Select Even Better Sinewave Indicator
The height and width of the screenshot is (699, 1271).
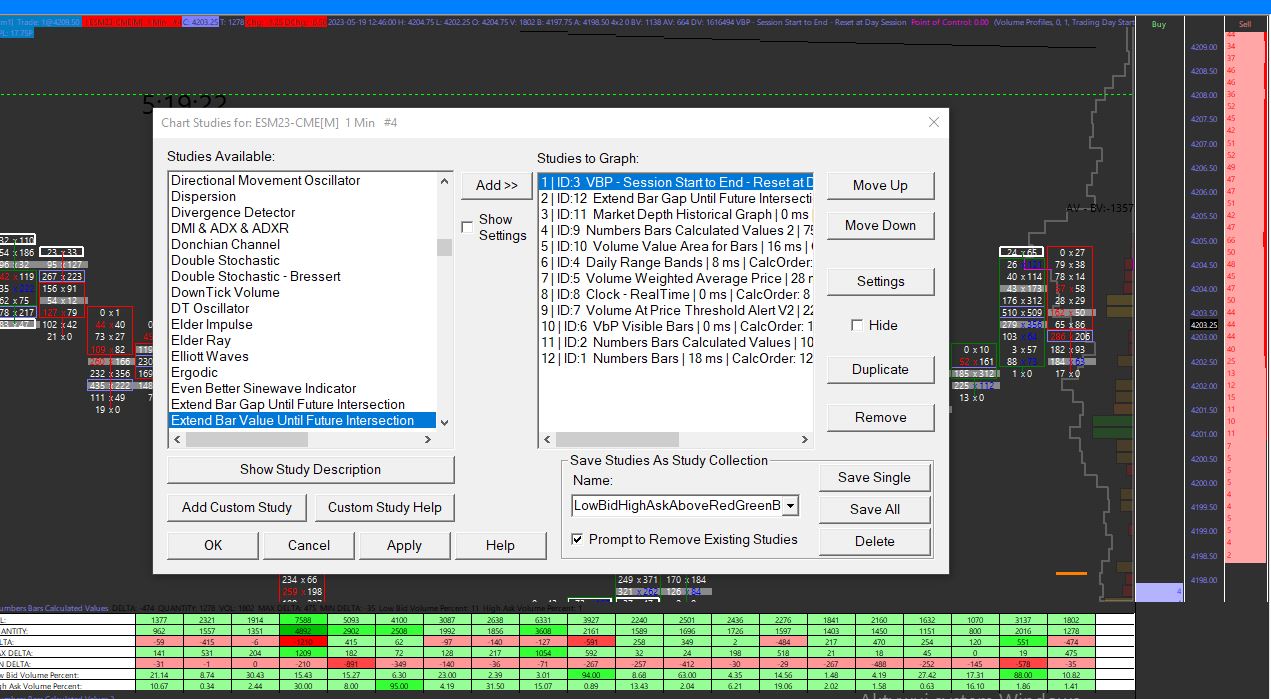pyautogui.click(x=303, y=388)
